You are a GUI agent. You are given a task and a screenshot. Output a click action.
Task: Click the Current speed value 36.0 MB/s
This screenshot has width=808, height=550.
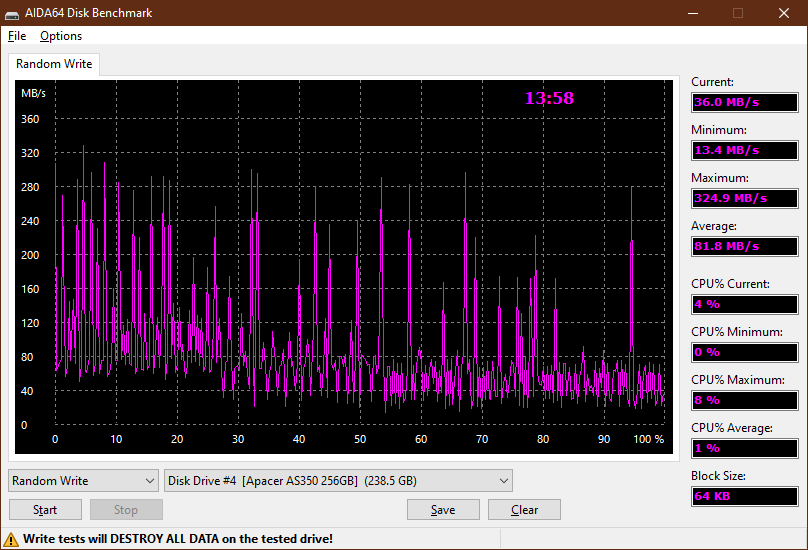point(745,102)
